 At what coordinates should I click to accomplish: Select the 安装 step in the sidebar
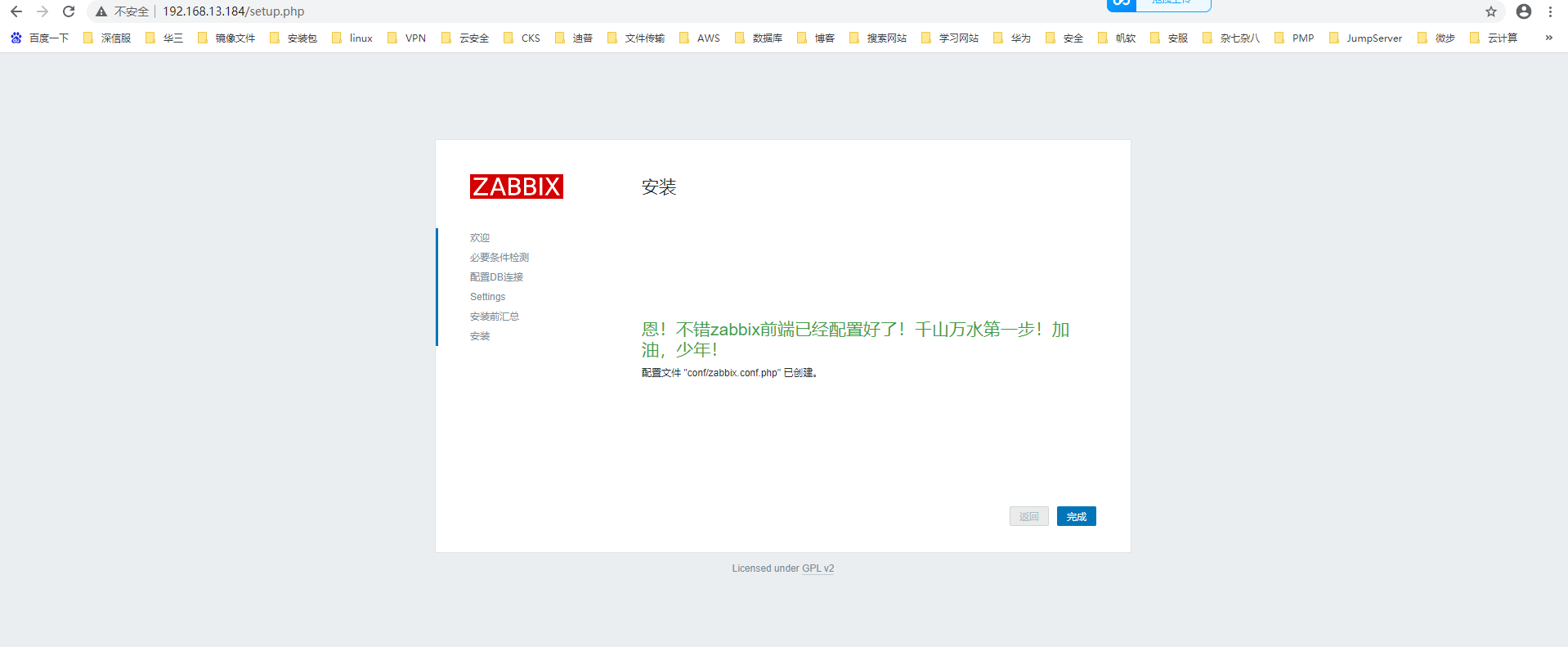coord(480,336)
